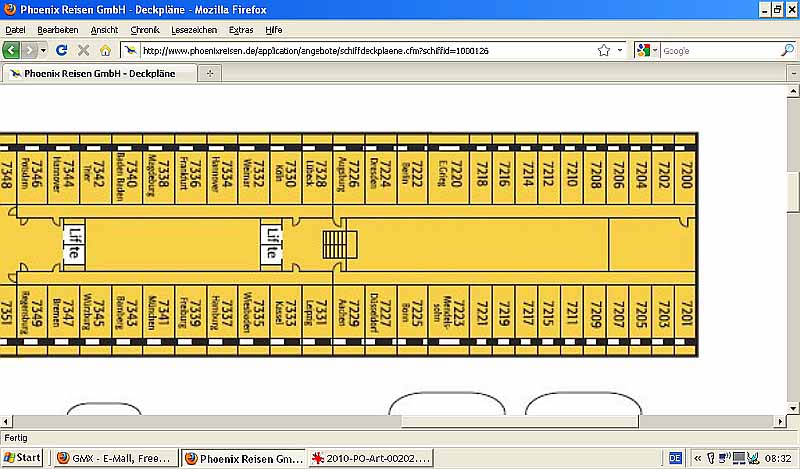Switch to 2010-PO-Art-00202 taskbar item
Viewport: 800px width, 469px height.
pyautogui.click(x=371, y=458)
